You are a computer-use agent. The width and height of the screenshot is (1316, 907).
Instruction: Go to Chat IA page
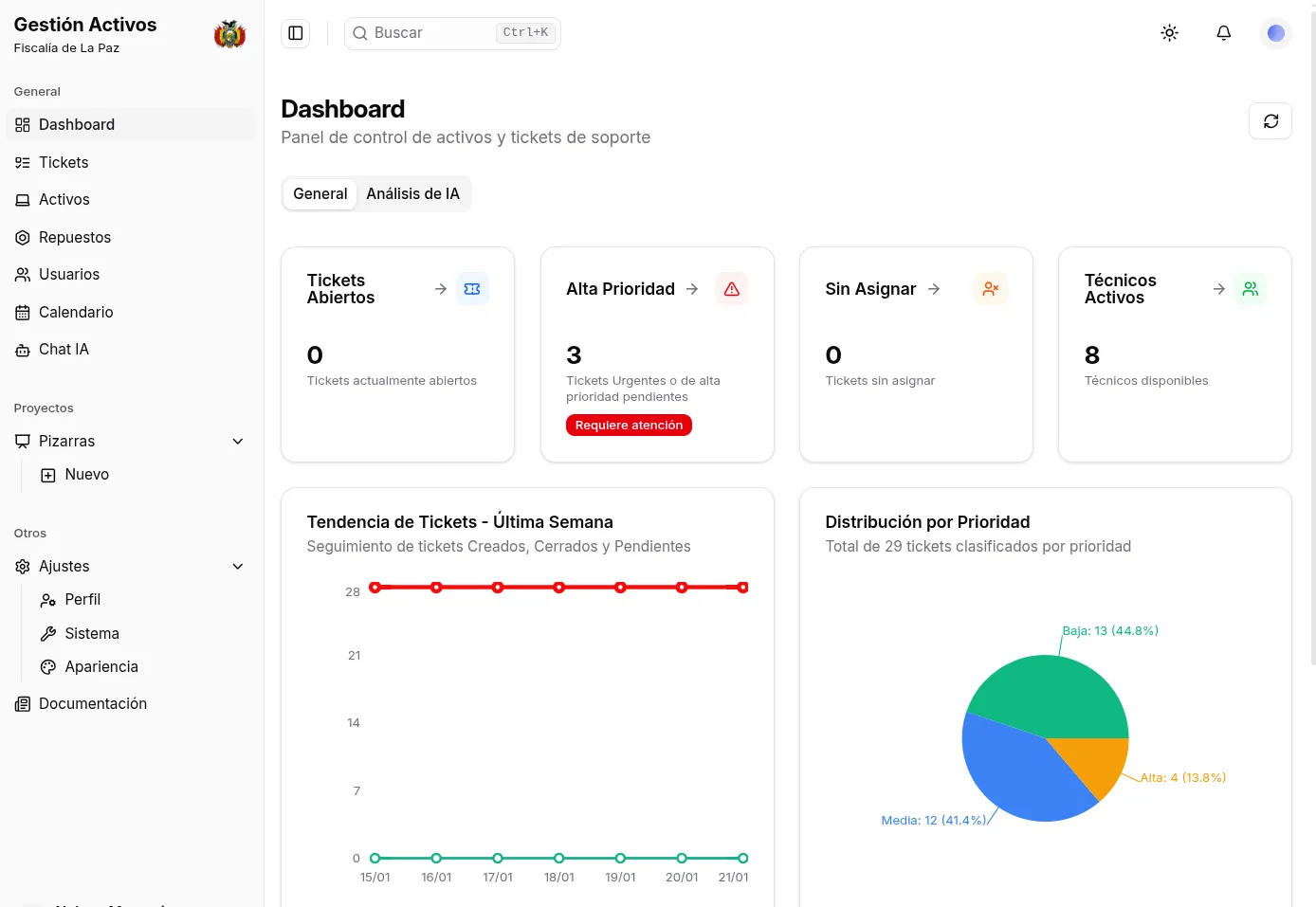pos(64,350)
